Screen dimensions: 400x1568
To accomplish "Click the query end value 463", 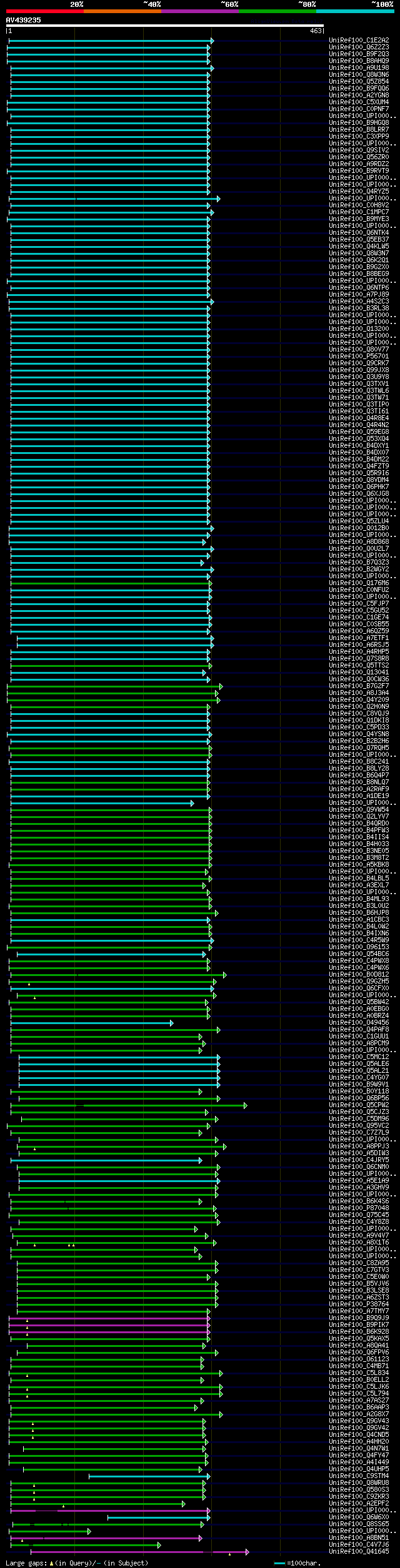I will pyautogui.click(x=316, y=31).
